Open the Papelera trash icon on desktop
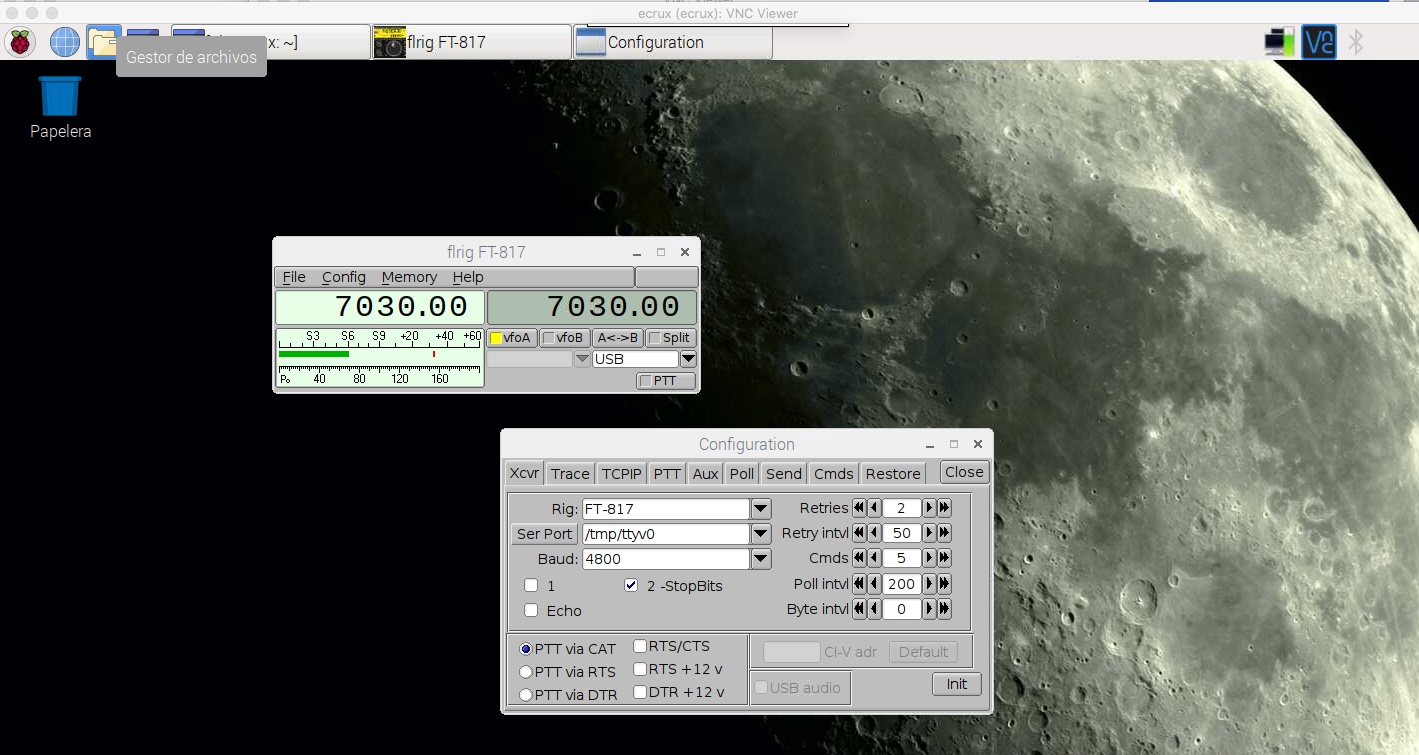 tap(60, 108)
